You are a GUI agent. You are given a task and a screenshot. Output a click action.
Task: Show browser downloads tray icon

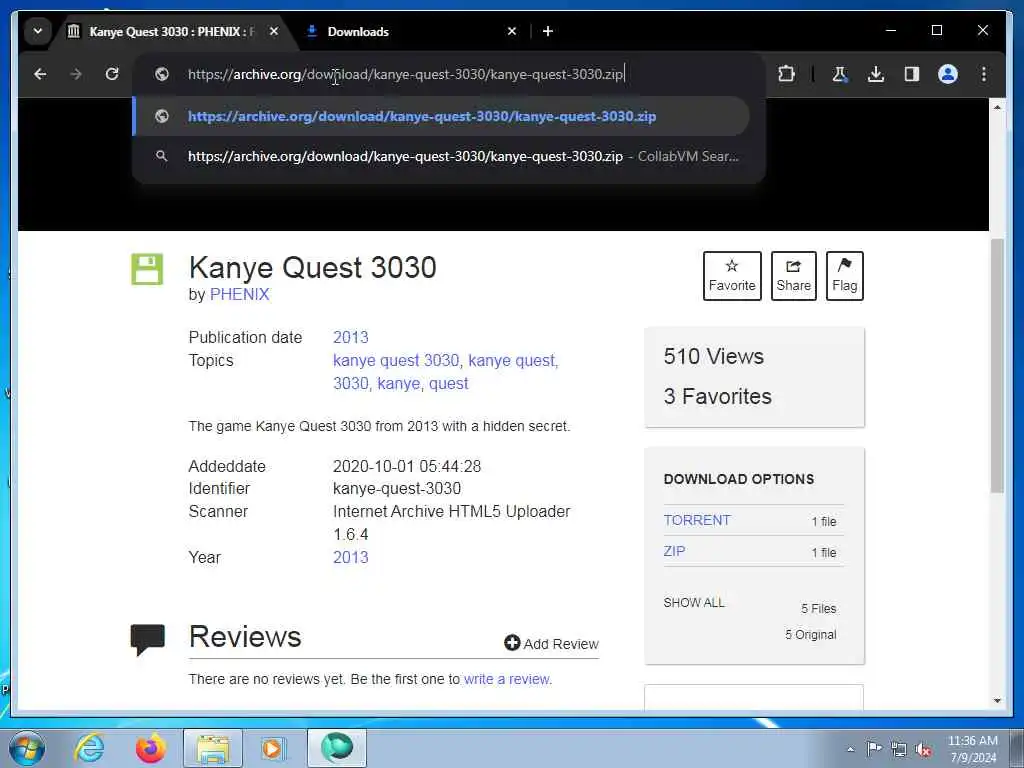pyautogui.click(x=876, y=74)
